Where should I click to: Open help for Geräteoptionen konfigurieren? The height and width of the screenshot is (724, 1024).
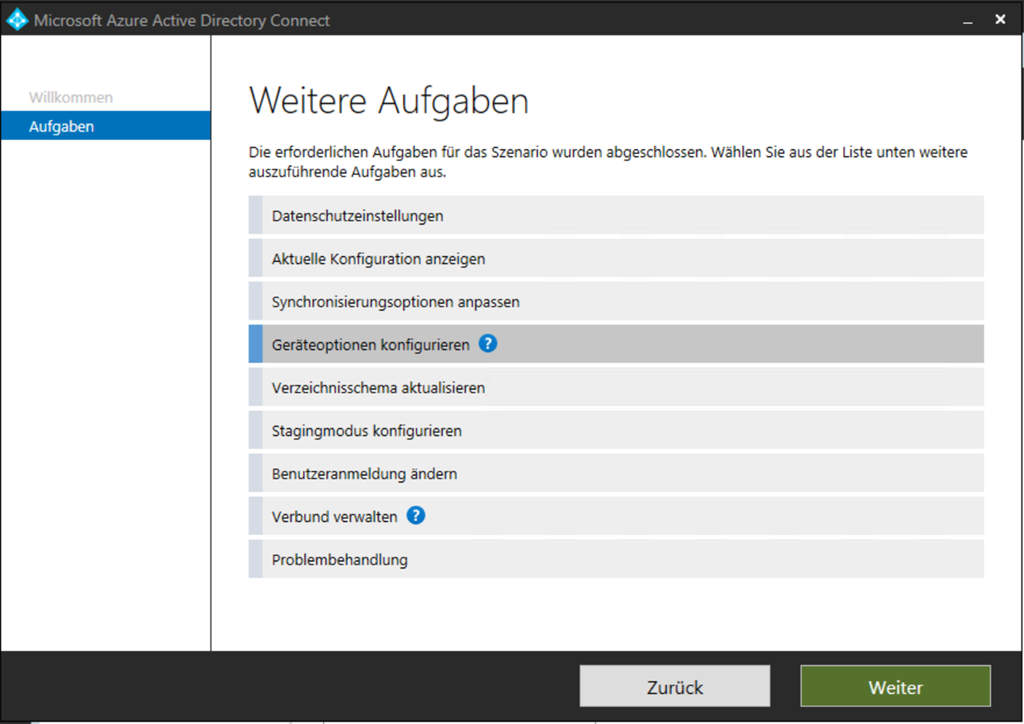pos(488,344)
